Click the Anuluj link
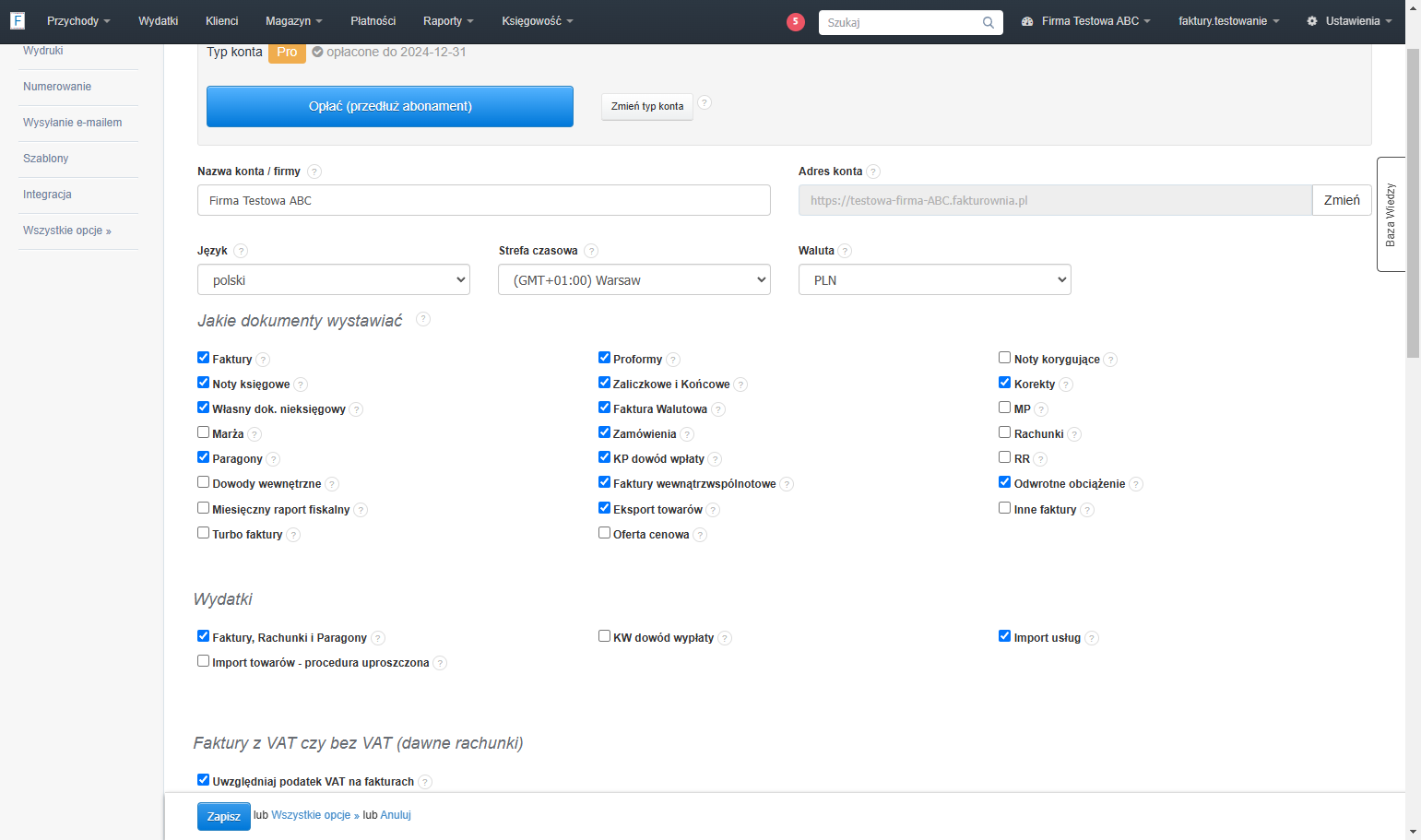Screen dimensions: 1421x840 pos(396,815)
